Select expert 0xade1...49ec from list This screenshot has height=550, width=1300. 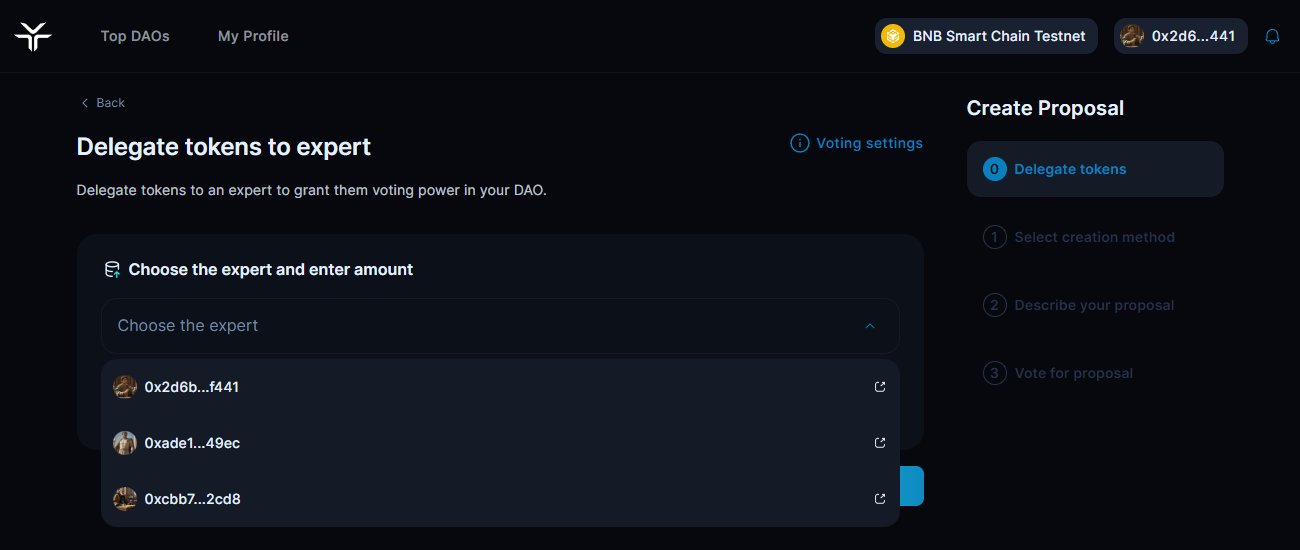click(192, 443)
